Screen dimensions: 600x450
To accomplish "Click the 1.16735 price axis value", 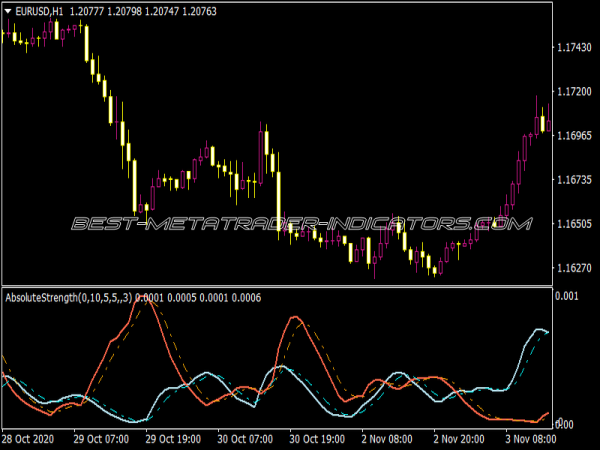I will pos(574,180).
